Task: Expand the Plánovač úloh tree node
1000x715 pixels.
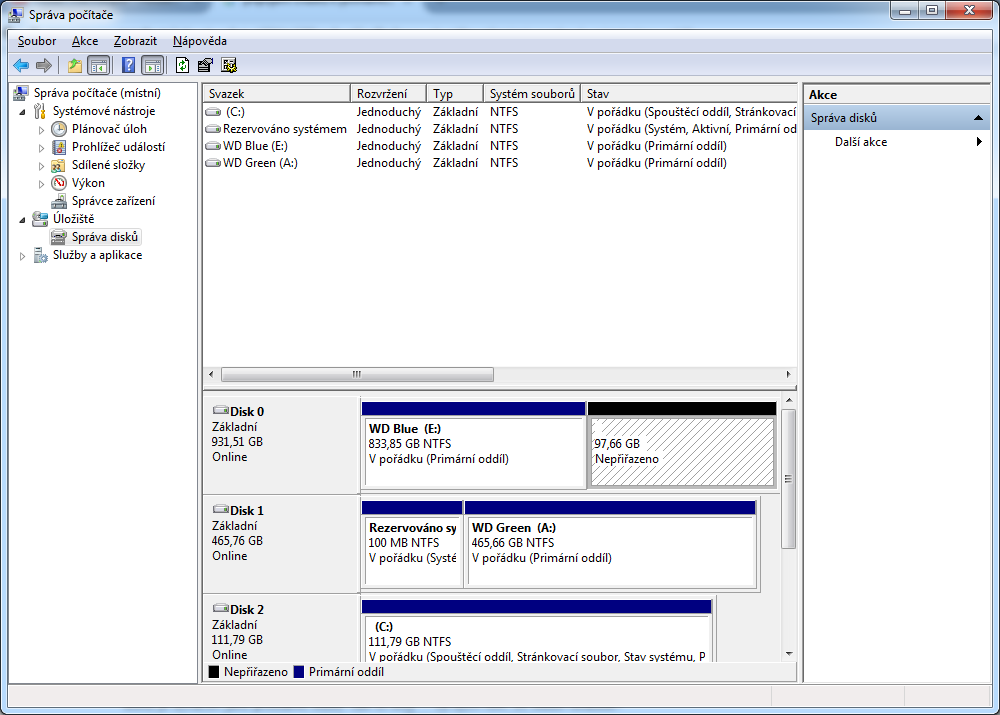Action: click(x=41, y=129)
